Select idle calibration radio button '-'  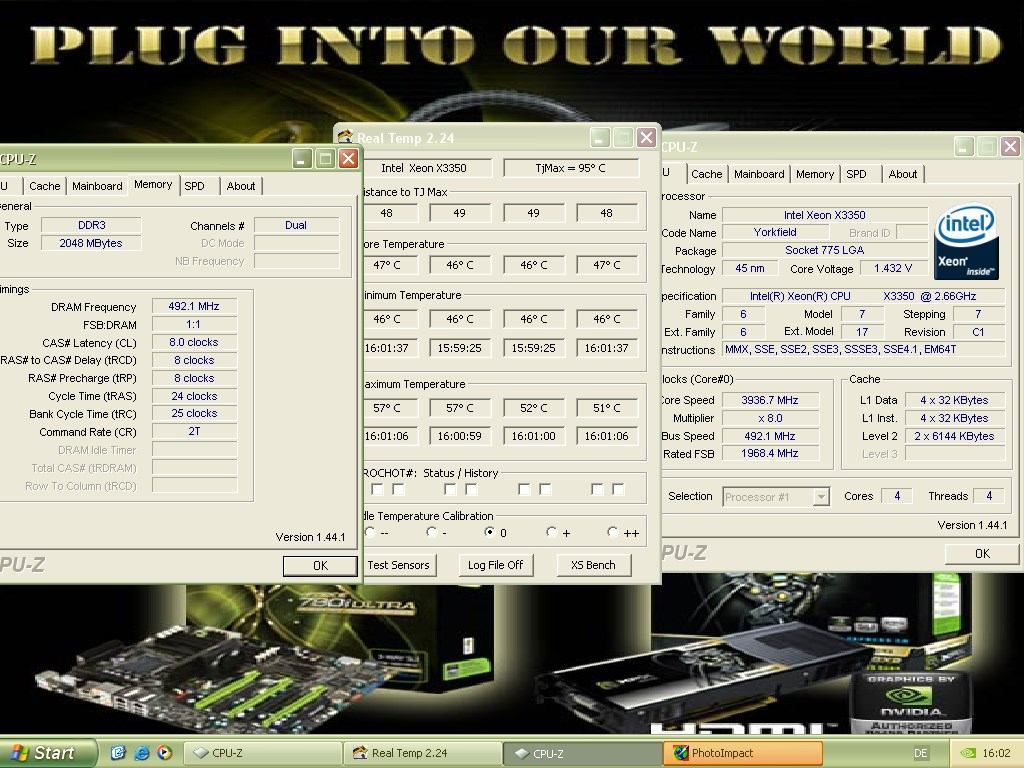431,532
